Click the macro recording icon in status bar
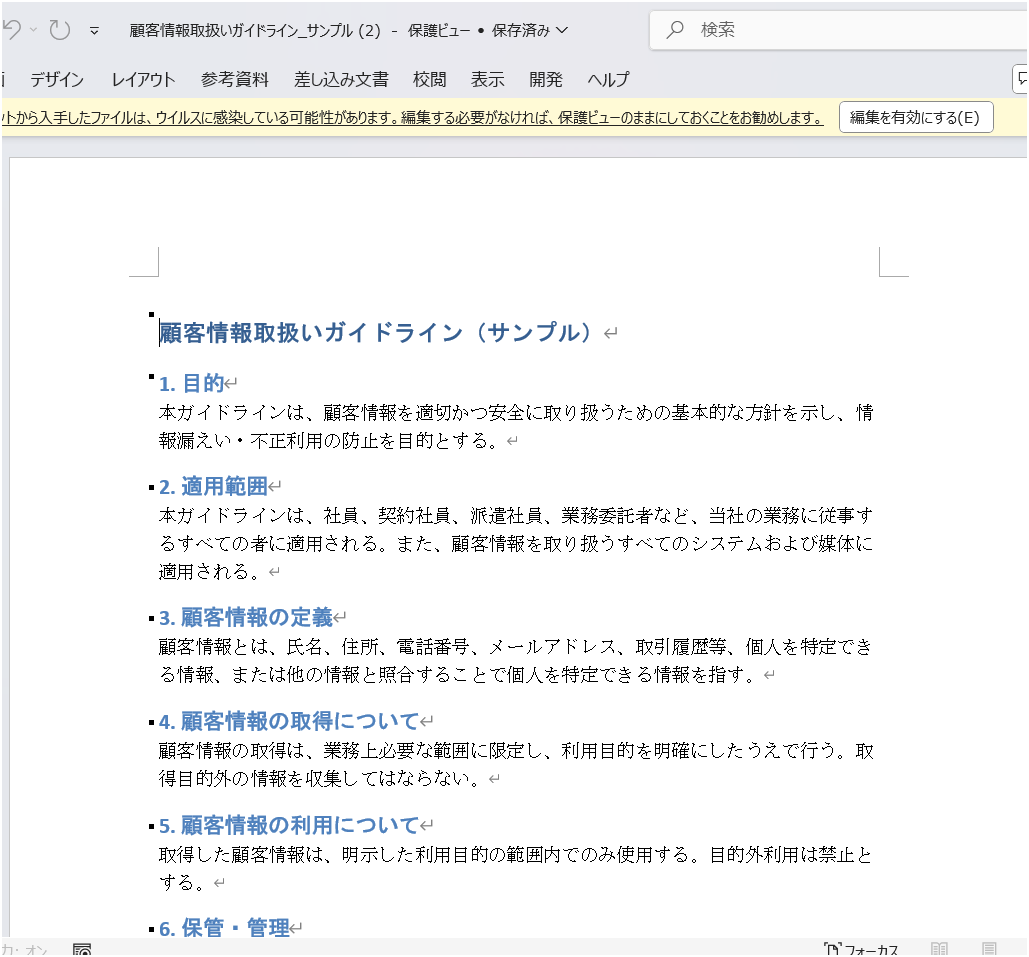The height and width of the screenshot is (957, 1029). click(82, 950)
